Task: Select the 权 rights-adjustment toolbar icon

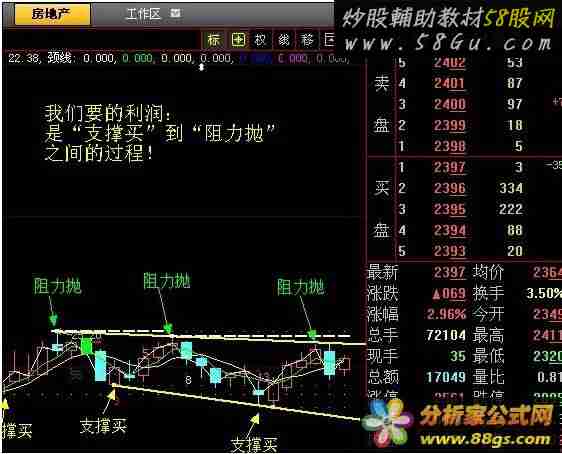Action: pyautogui.click(x=260, y=40)
